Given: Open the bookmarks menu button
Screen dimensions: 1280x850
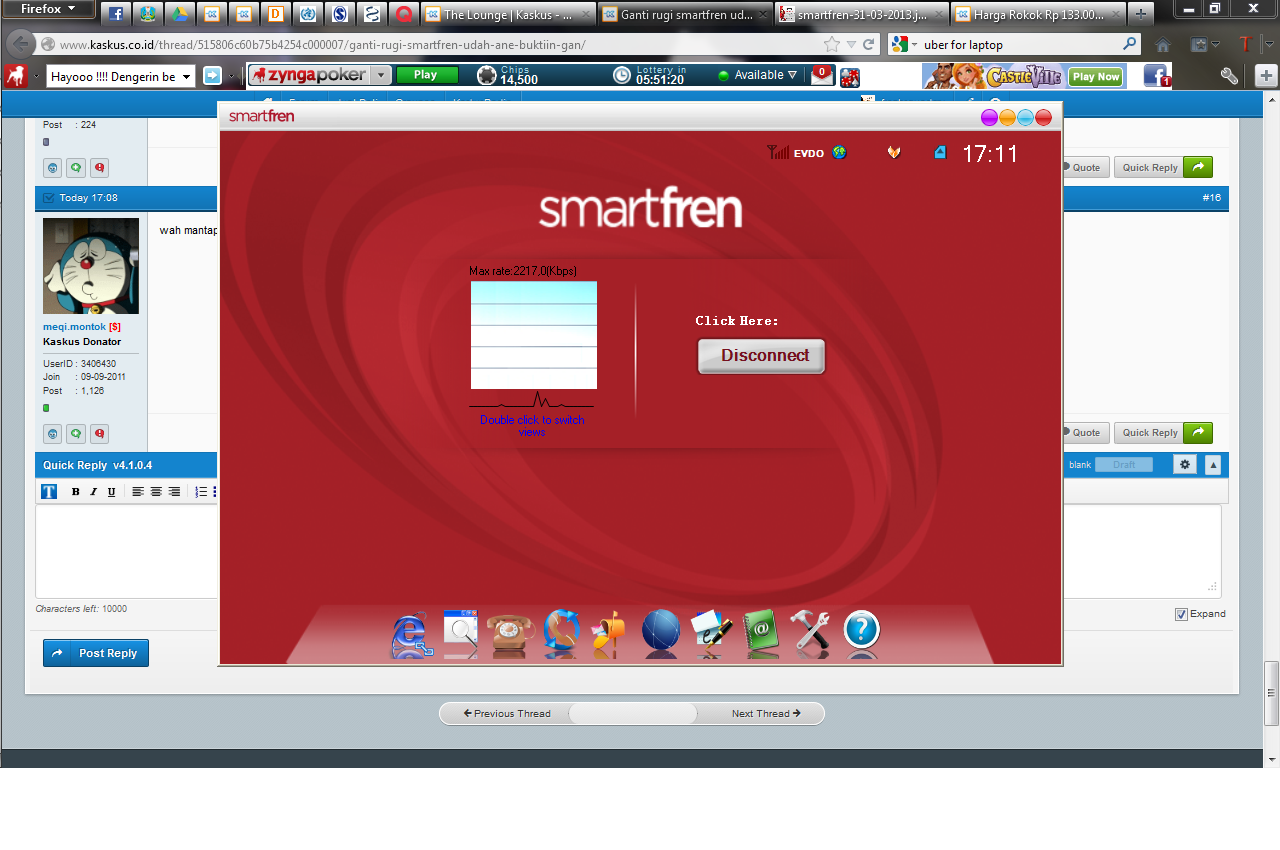Looking at the screenshot, I should pyautogui.click(x=1203, y=45).
